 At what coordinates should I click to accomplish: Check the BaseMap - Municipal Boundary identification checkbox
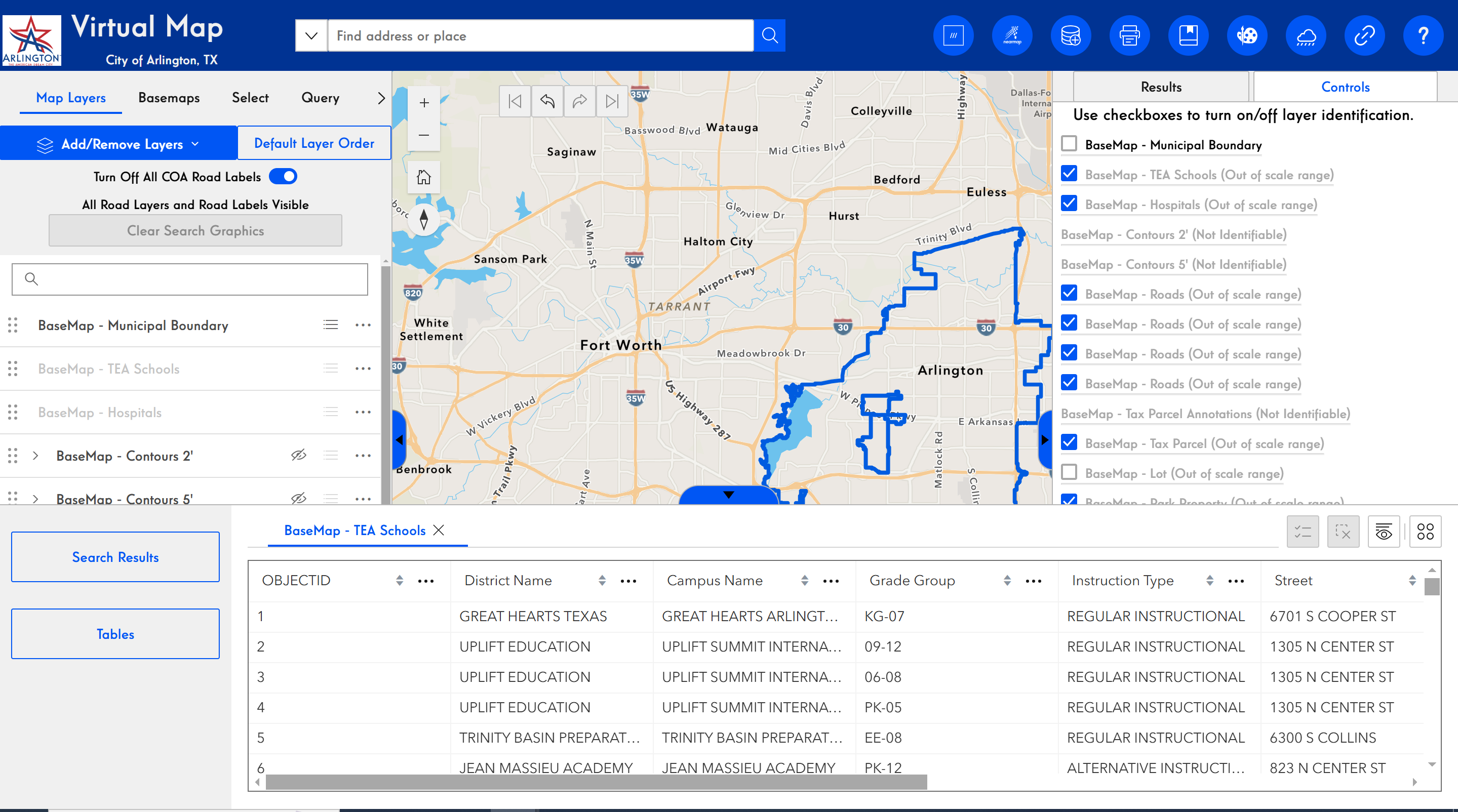[x=1069, y=144]
